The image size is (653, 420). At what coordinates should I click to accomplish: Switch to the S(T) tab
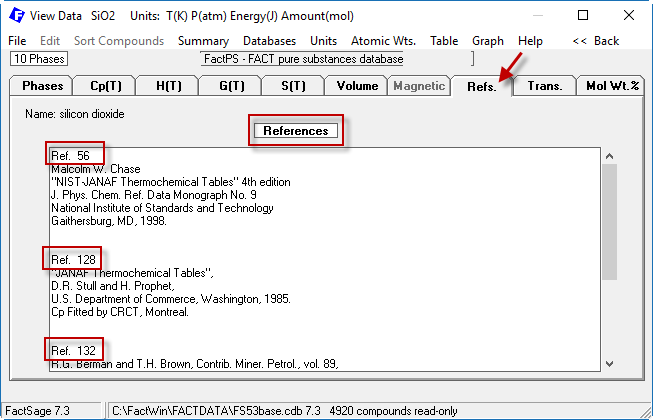tap(293, 86)
